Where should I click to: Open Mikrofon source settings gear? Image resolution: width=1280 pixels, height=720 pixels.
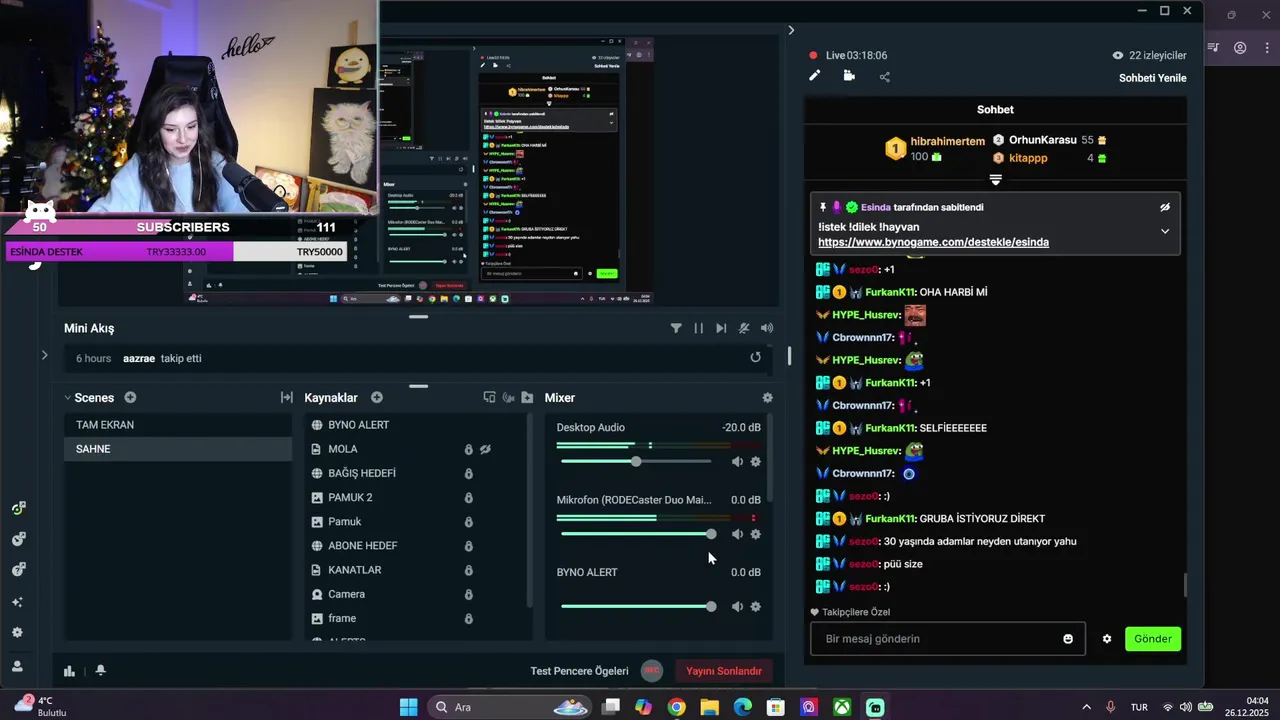[x=755, y=534]
